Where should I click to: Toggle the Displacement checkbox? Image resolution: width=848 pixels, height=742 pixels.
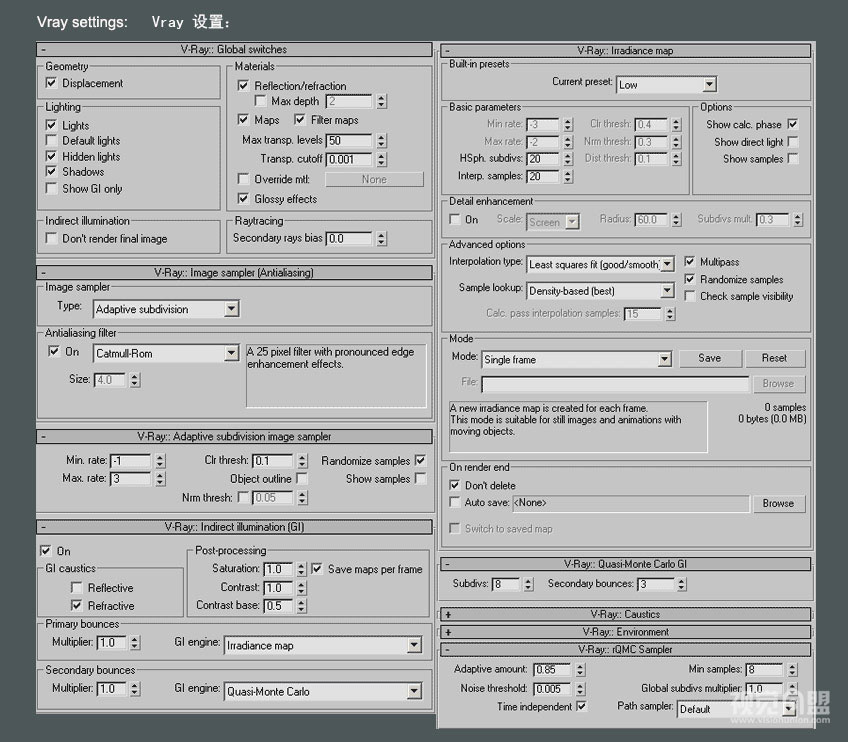click(x=52, y=84)
